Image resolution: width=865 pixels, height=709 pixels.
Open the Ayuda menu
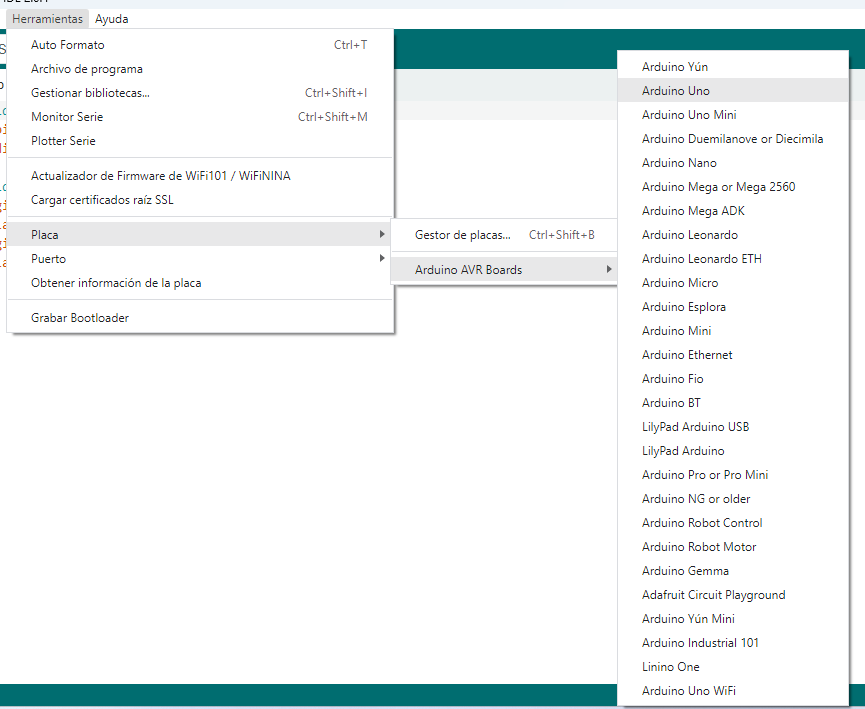(111, 19)
